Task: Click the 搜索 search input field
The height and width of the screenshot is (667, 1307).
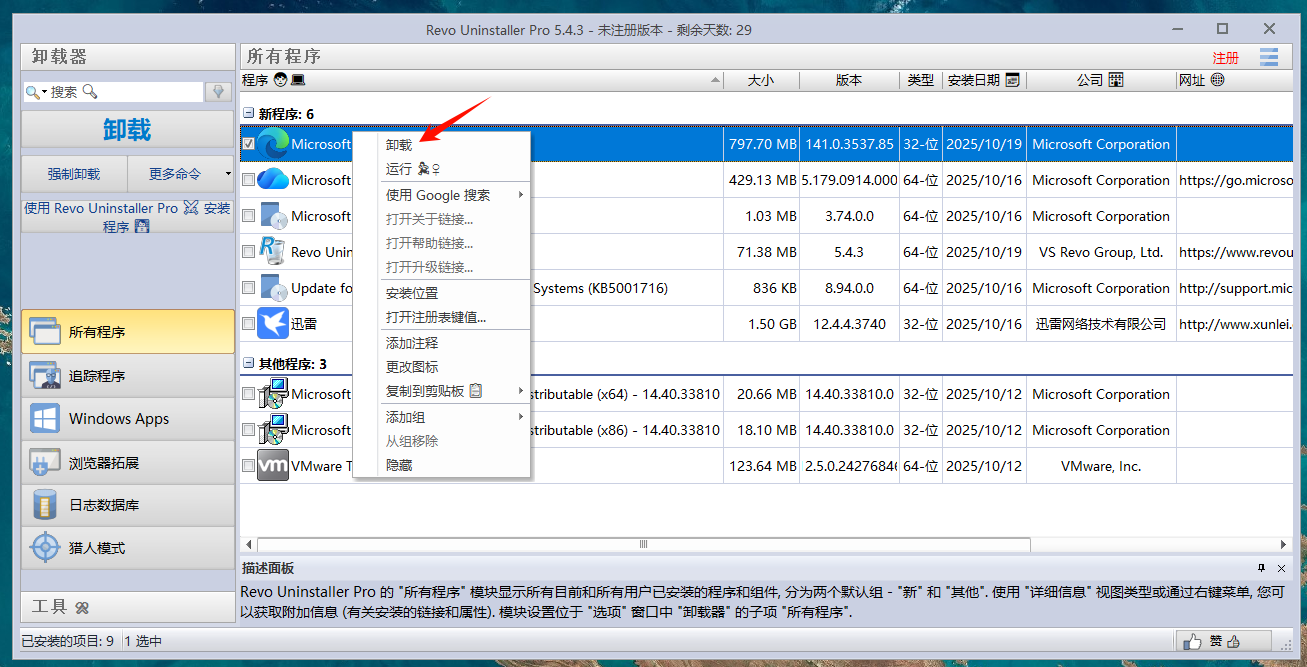Action: point(125,92)
